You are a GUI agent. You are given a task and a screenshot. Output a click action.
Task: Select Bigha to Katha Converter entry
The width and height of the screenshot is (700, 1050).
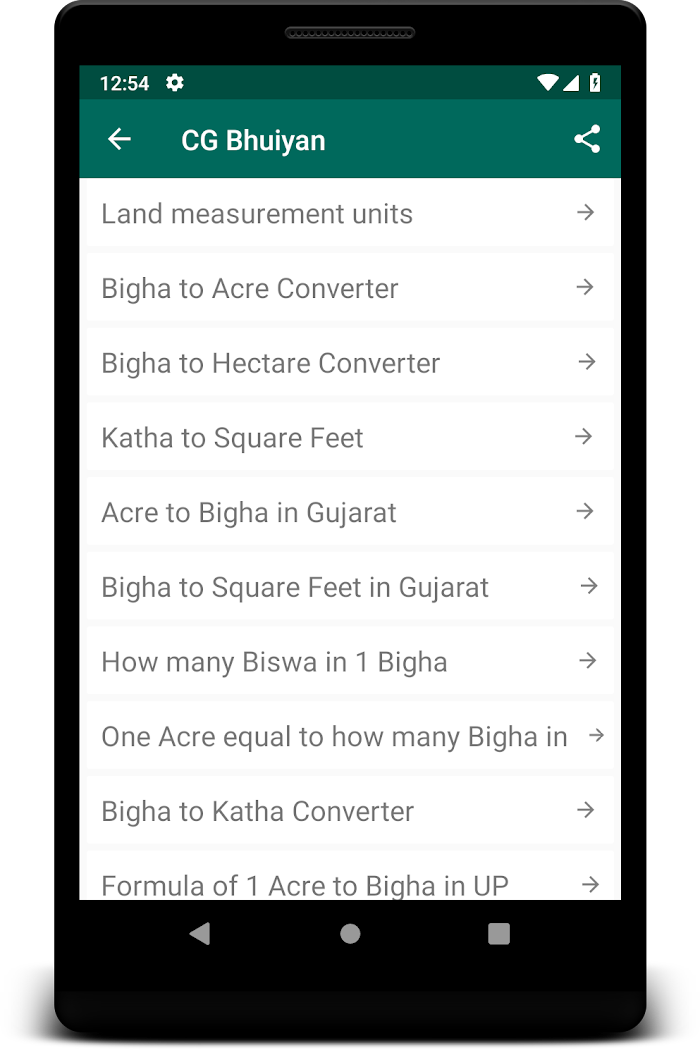tap(350, 811)
